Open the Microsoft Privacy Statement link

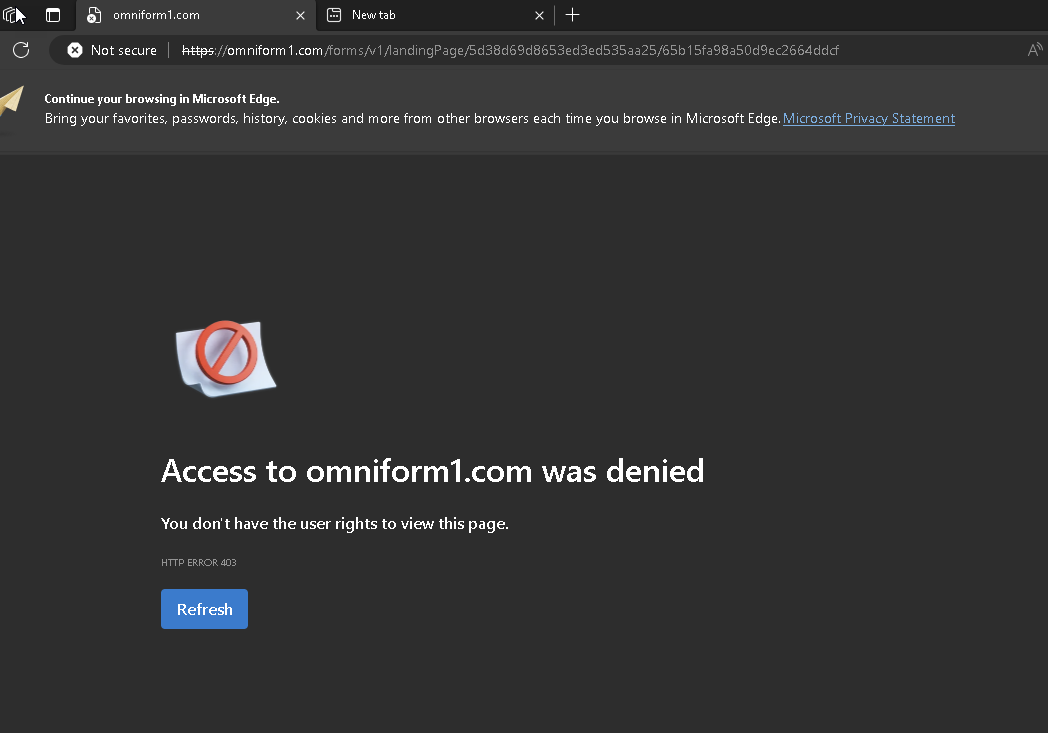(868, 118)
